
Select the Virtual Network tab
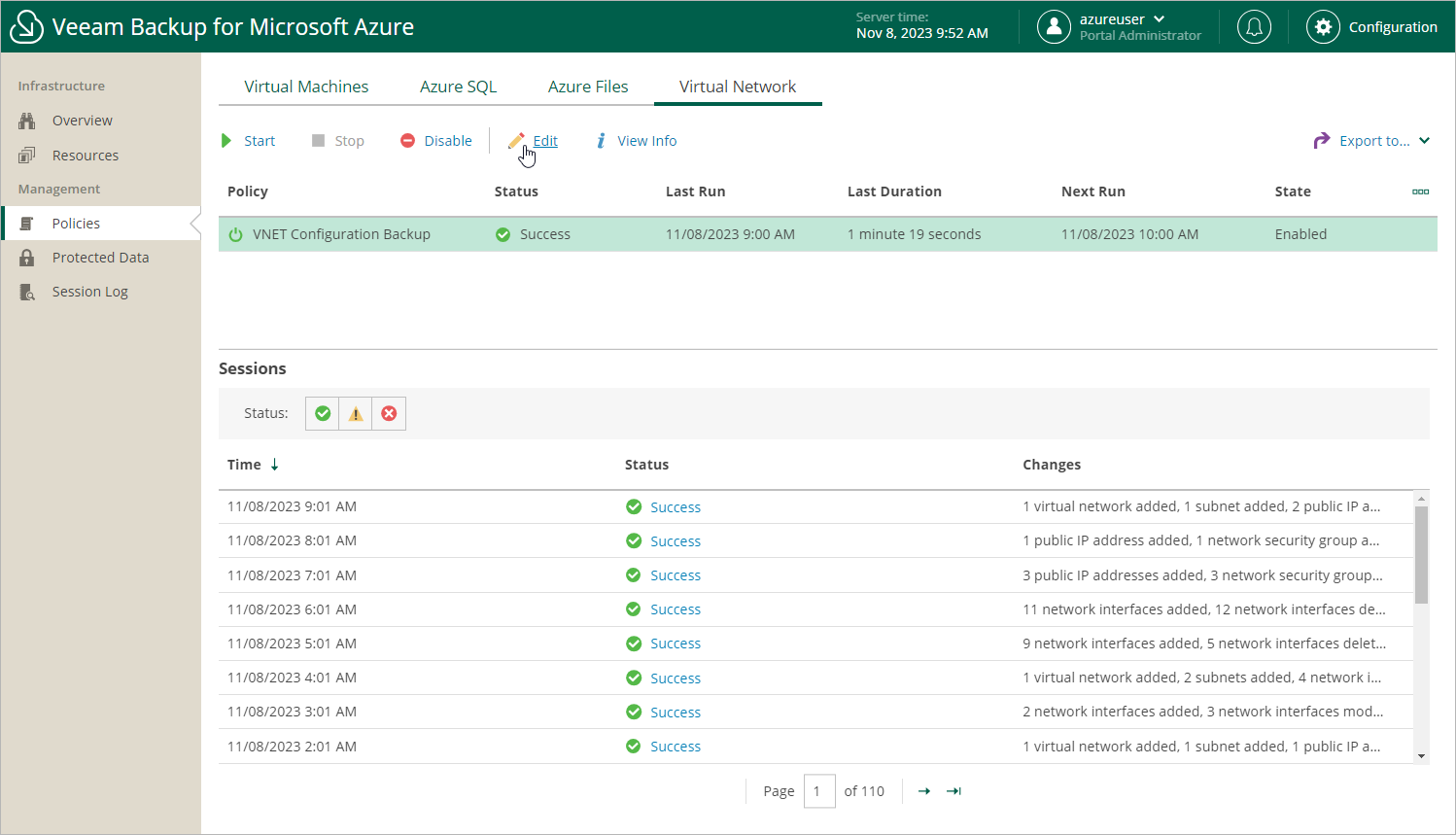pyautogui.click(x=738, y=87)
